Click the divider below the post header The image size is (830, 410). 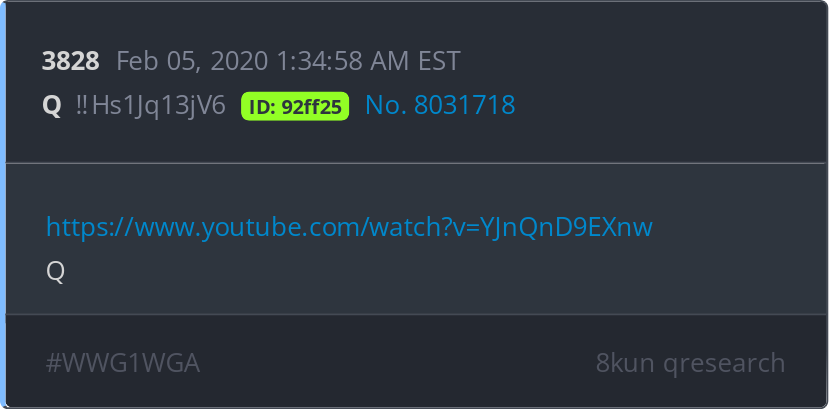click(416, 163)
